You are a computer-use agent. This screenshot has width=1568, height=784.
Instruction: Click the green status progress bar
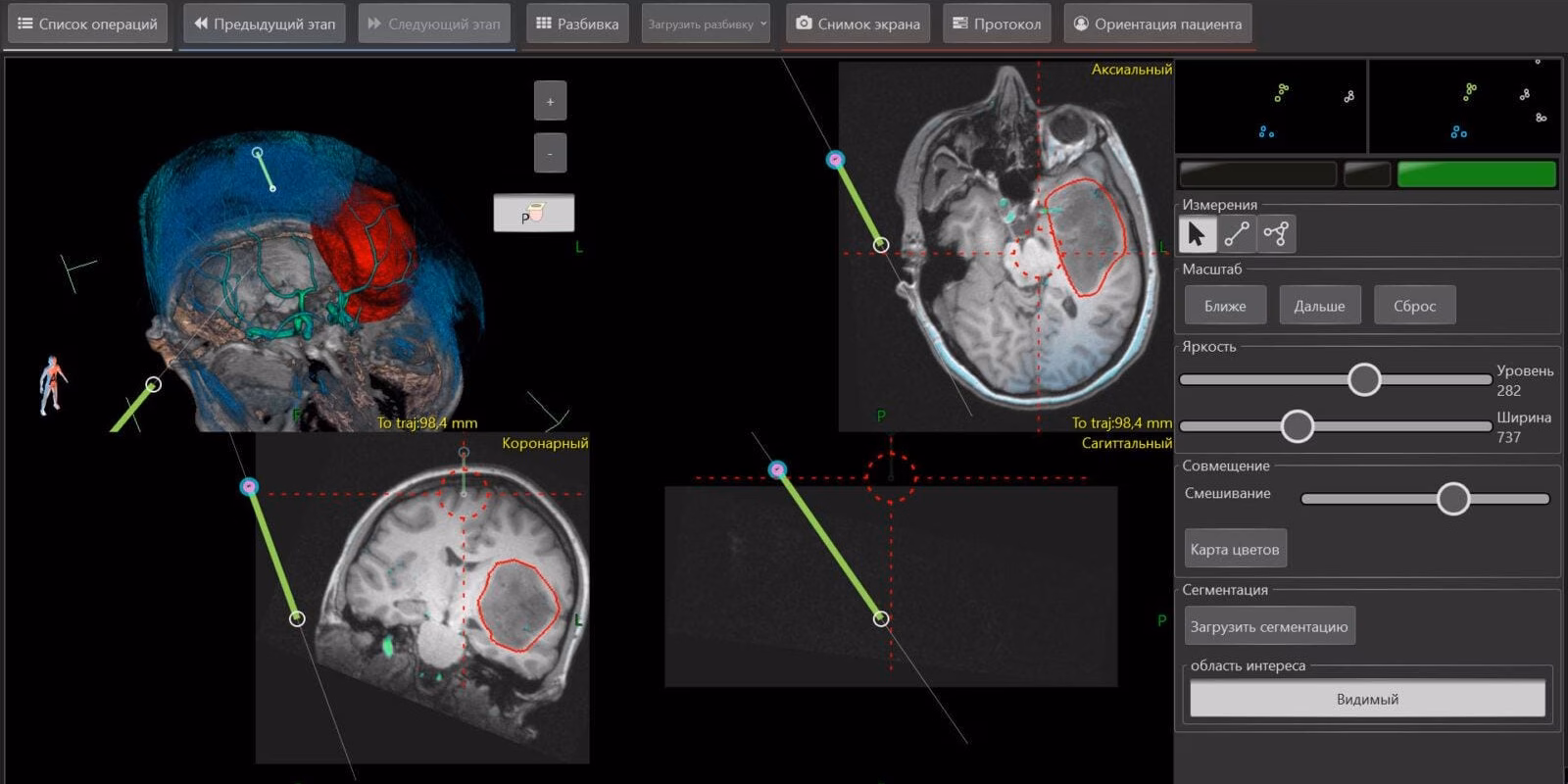click(1476, 174)
